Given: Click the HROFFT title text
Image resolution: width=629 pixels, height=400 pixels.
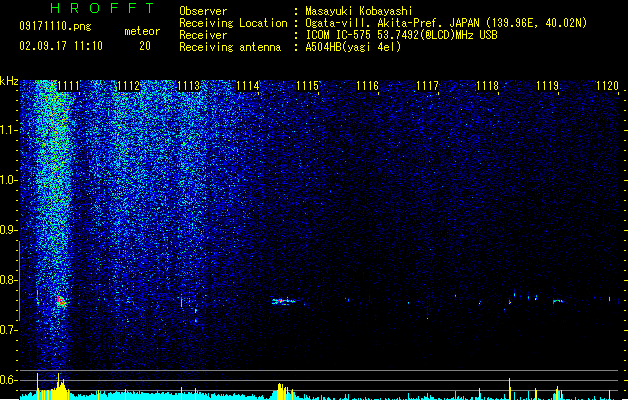Looking at the screenshot, I should (x=102, y=8).
